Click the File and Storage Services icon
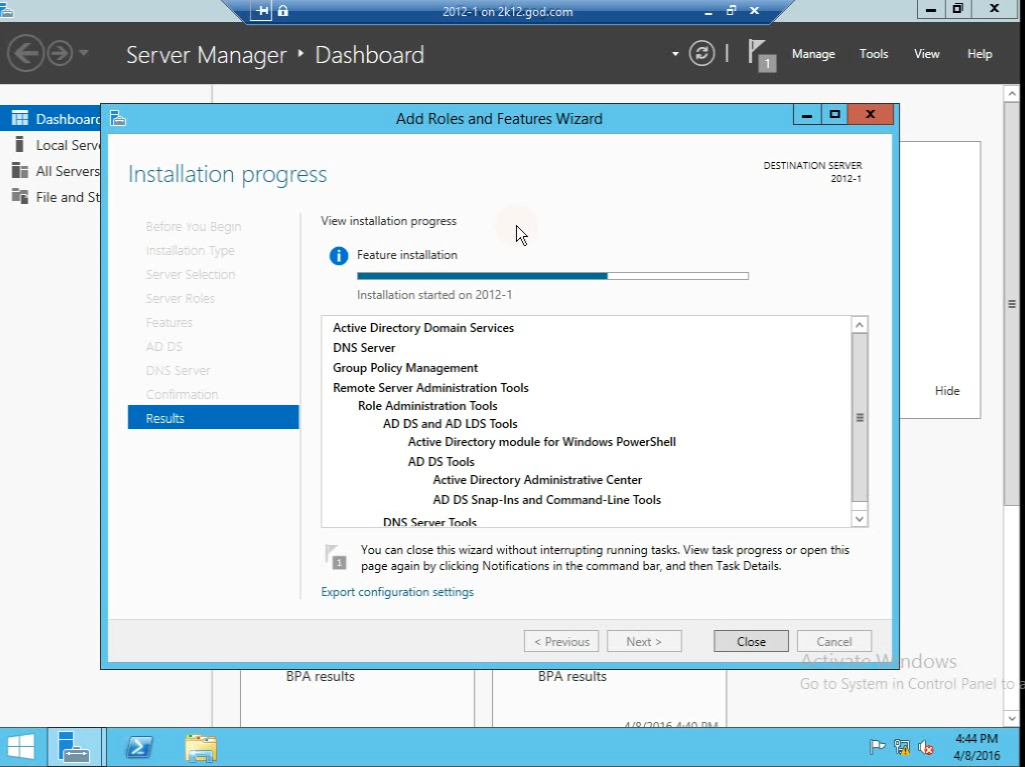The height and width of the screenshot is (767, 1025). point(20,196)
